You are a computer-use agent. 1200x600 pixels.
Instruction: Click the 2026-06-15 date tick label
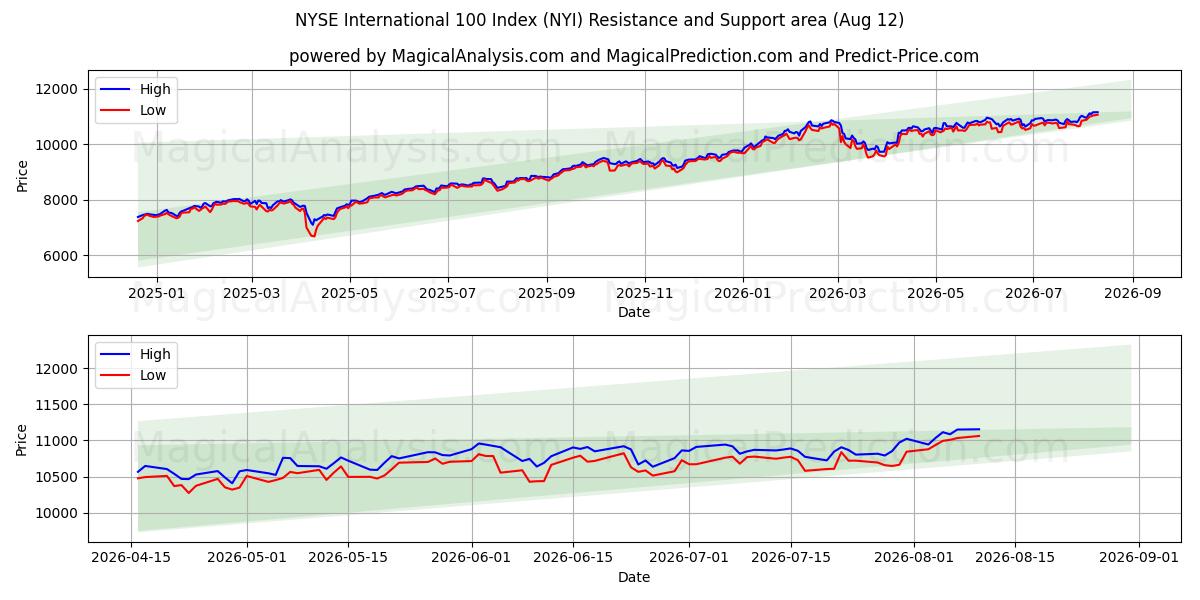click(573, 558)
